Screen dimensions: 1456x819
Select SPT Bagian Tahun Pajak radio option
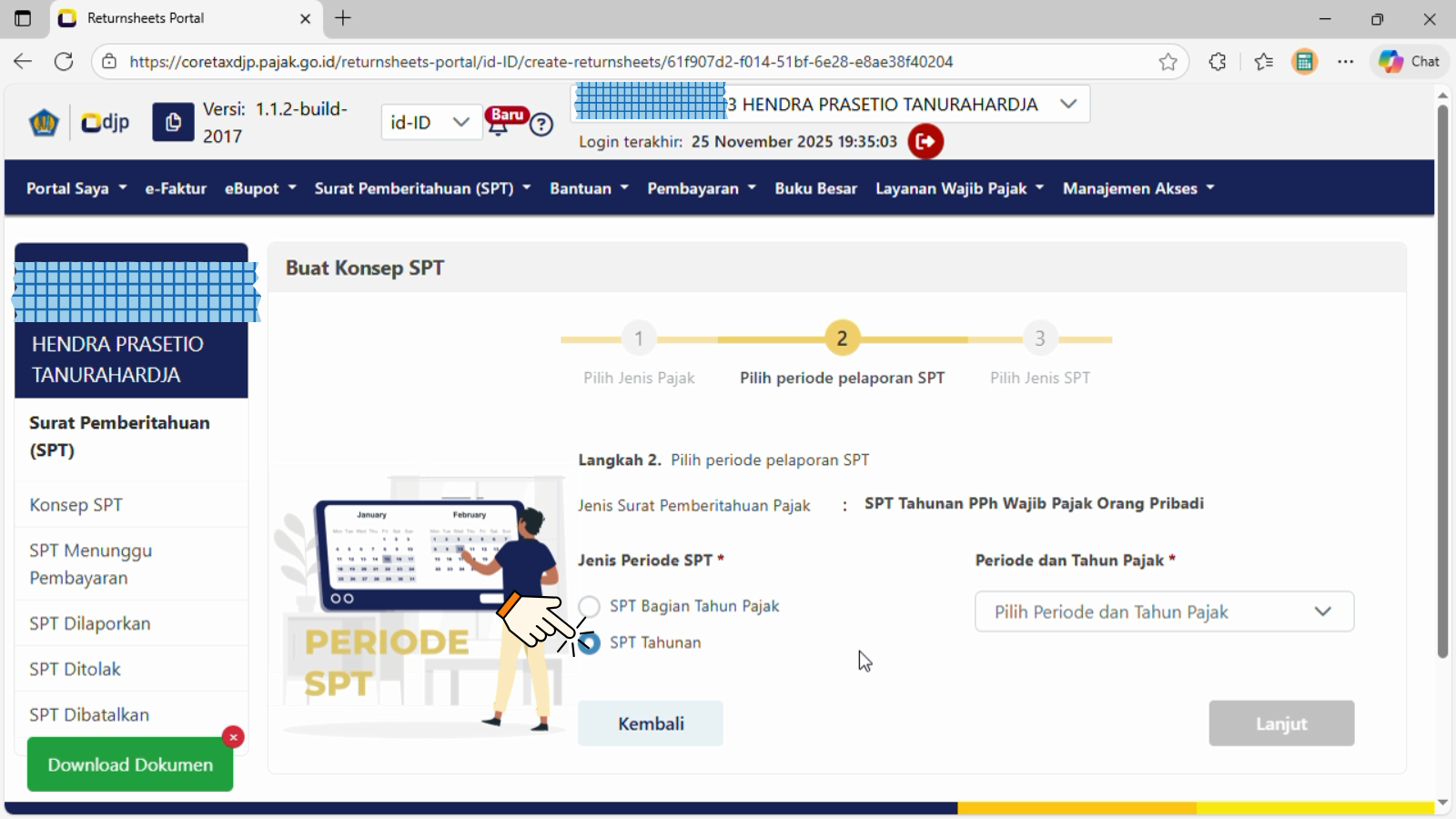click(x=590, y=606)
